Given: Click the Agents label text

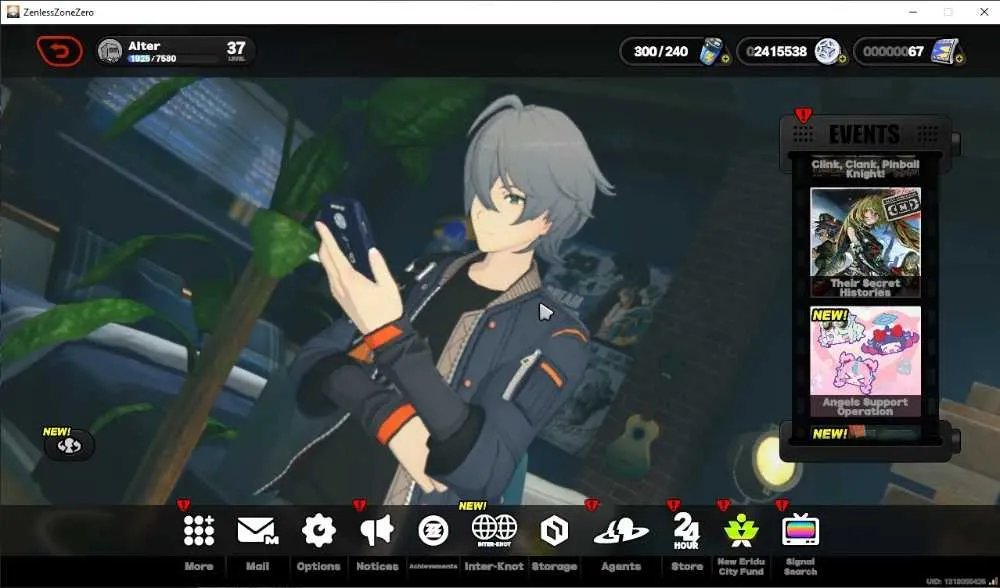Looking at the screenshot, I should coord(621,566).
